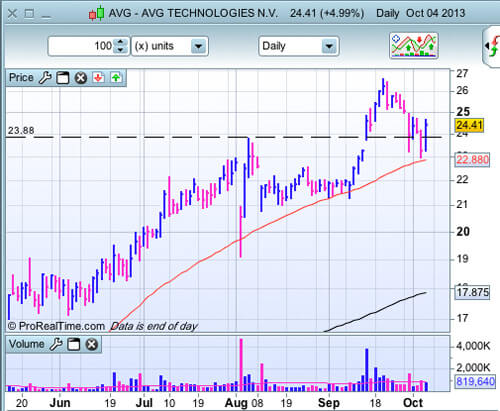The width and height of the screenshot is (500, 411).
Task: Close the chart window with X
Action: 12,14
